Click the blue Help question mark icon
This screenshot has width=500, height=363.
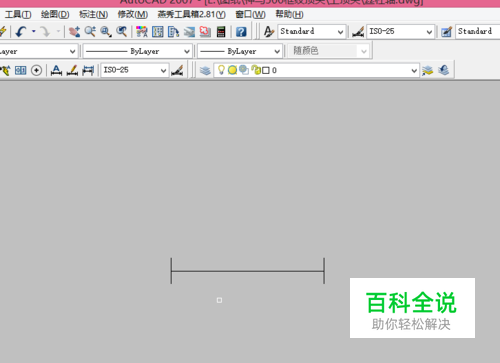pos(241,32)
